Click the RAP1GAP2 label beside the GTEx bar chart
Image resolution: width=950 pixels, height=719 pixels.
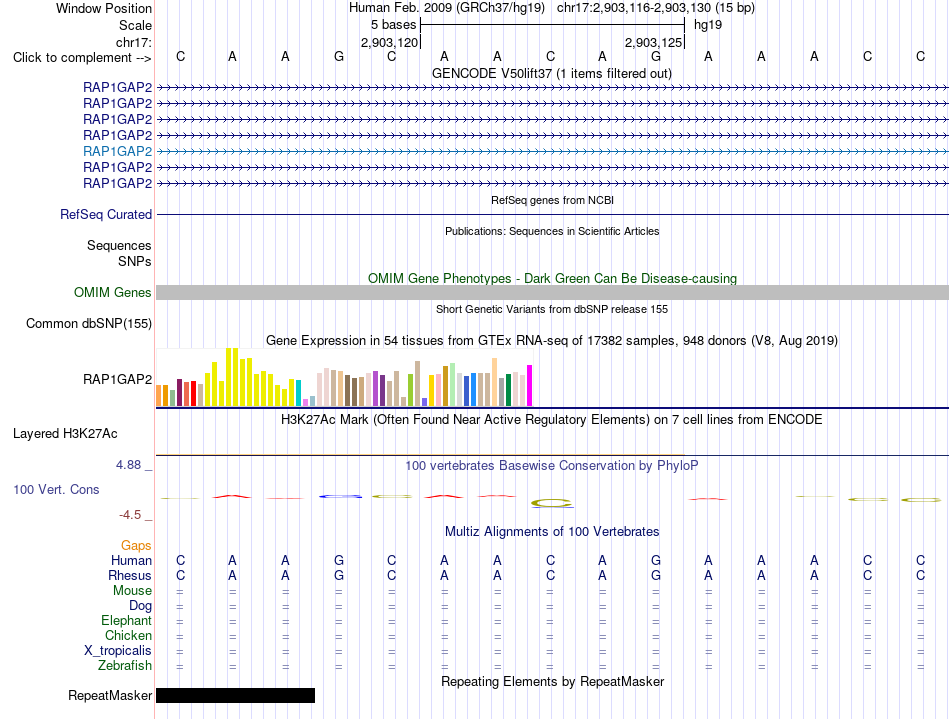pyautogui.click(x=118, y=379)
